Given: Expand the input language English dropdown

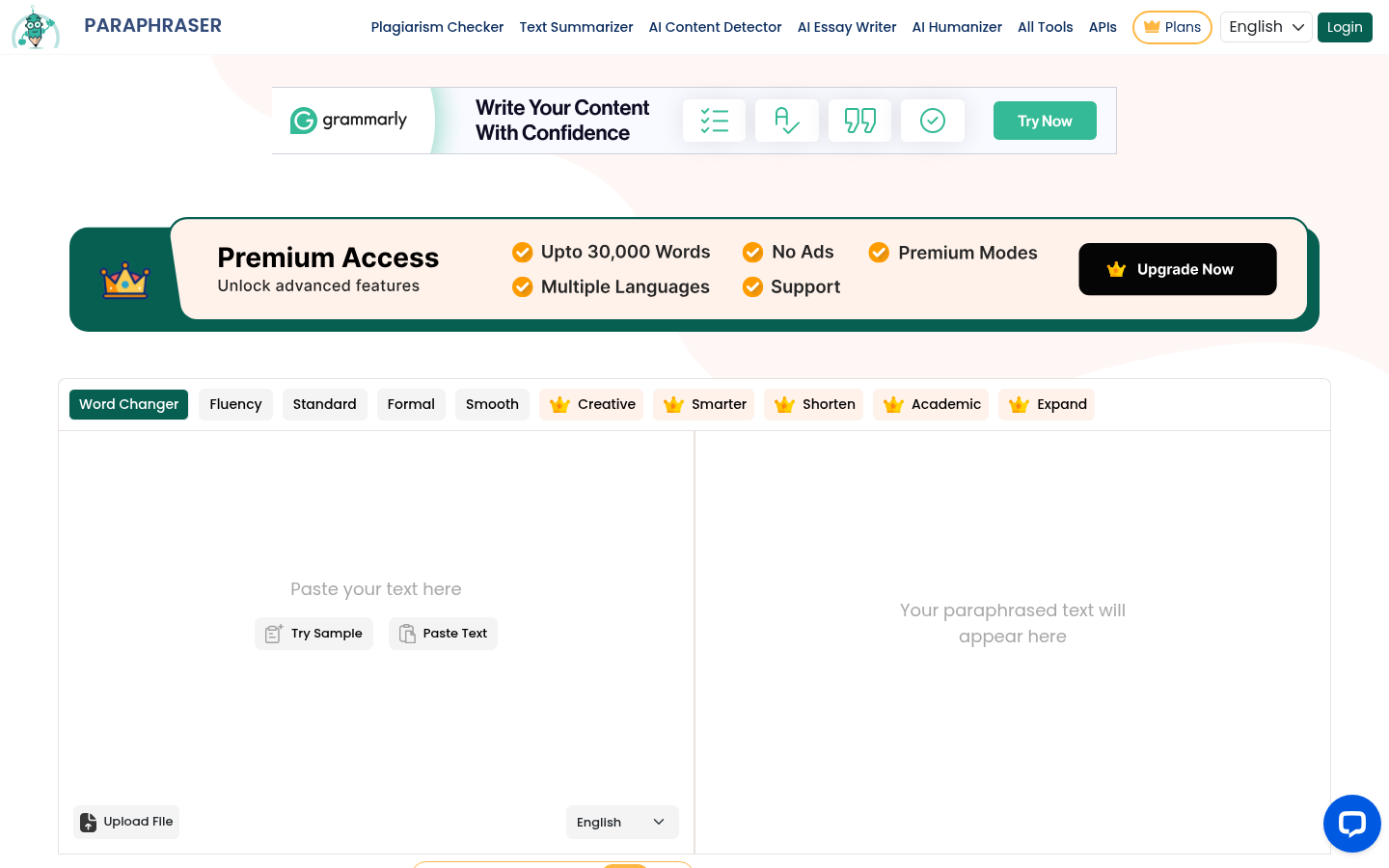Looking at the screenshot, I should (622, 822).
